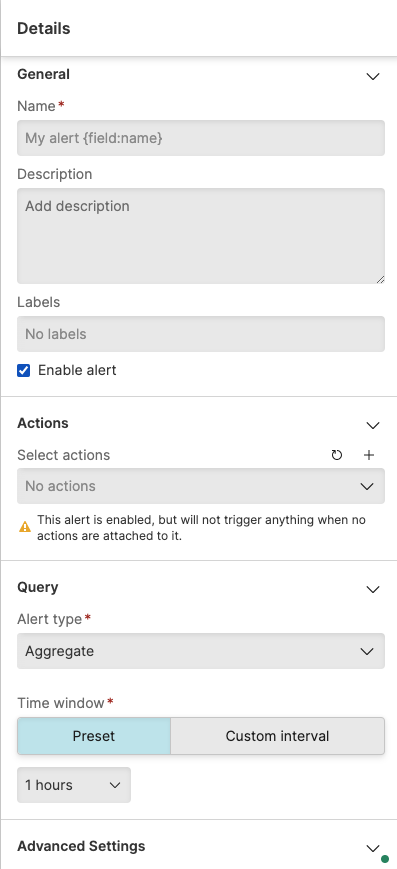Click the Advanced Settings heading
The width and height of the screenshot is (397, 869).
coord(81,846)
